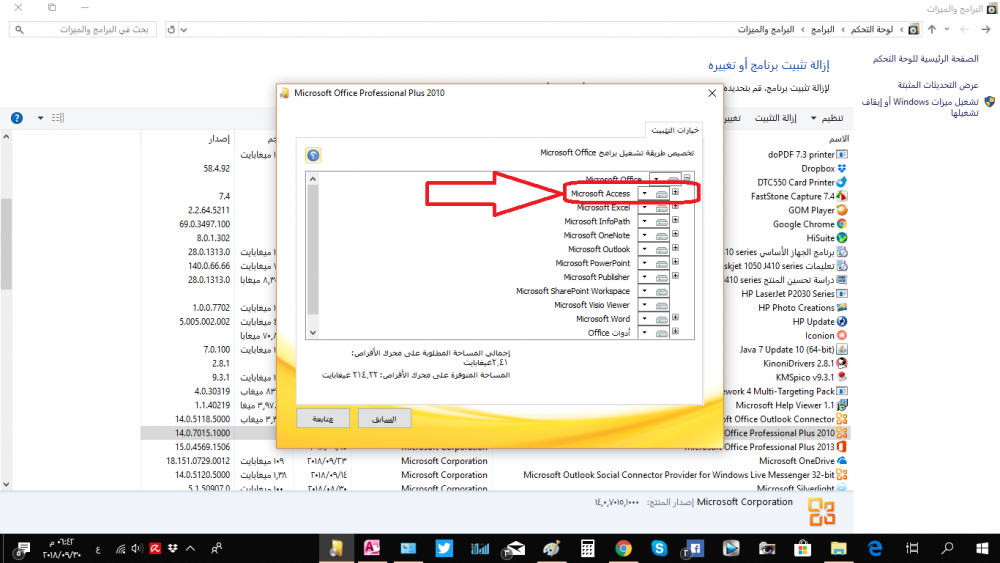Collapse the Microsoft Office root tree node

[687, 178]
